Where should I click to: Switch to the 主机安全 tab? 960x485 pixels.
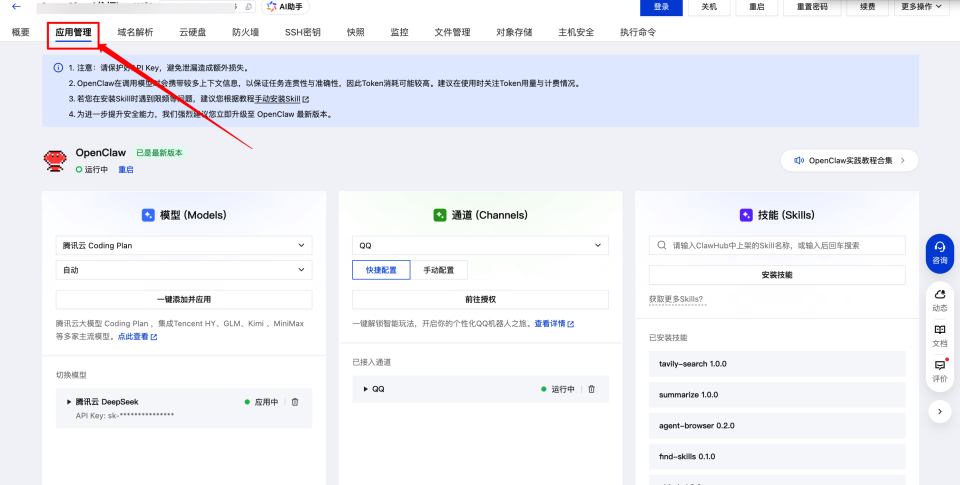point(576,32)
